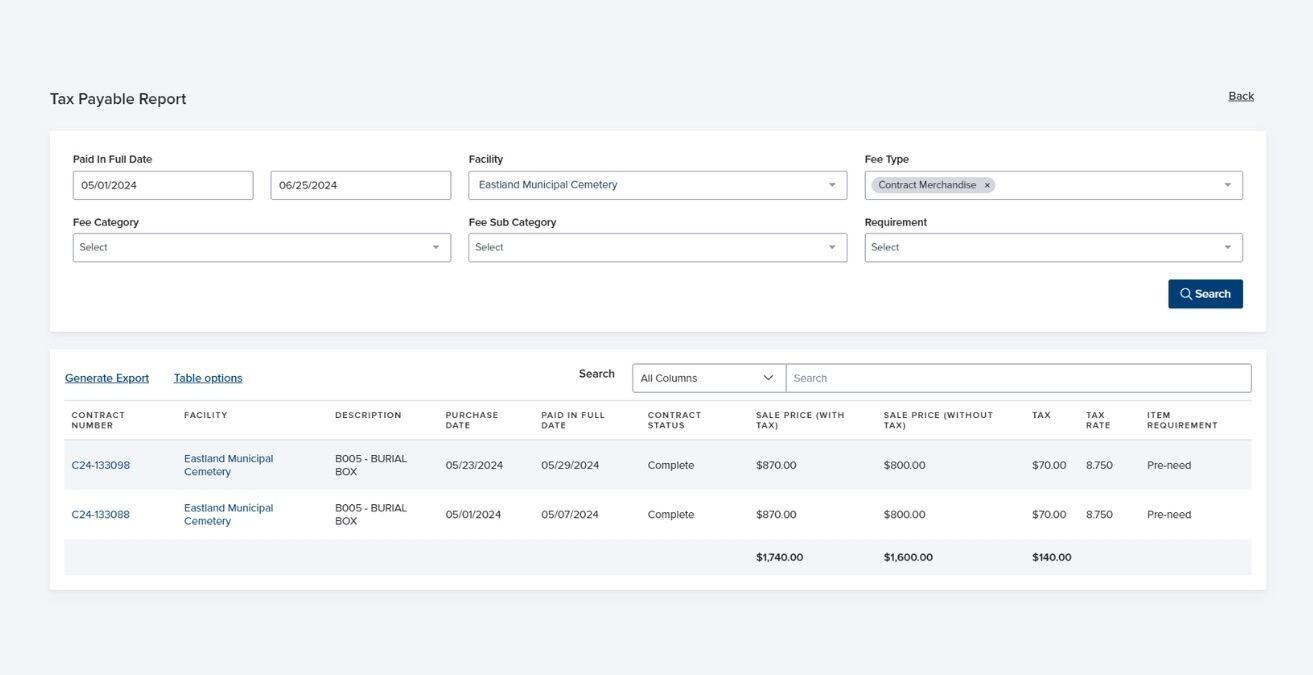Sort by Item Requirement column header

(x=1182, y=420)
